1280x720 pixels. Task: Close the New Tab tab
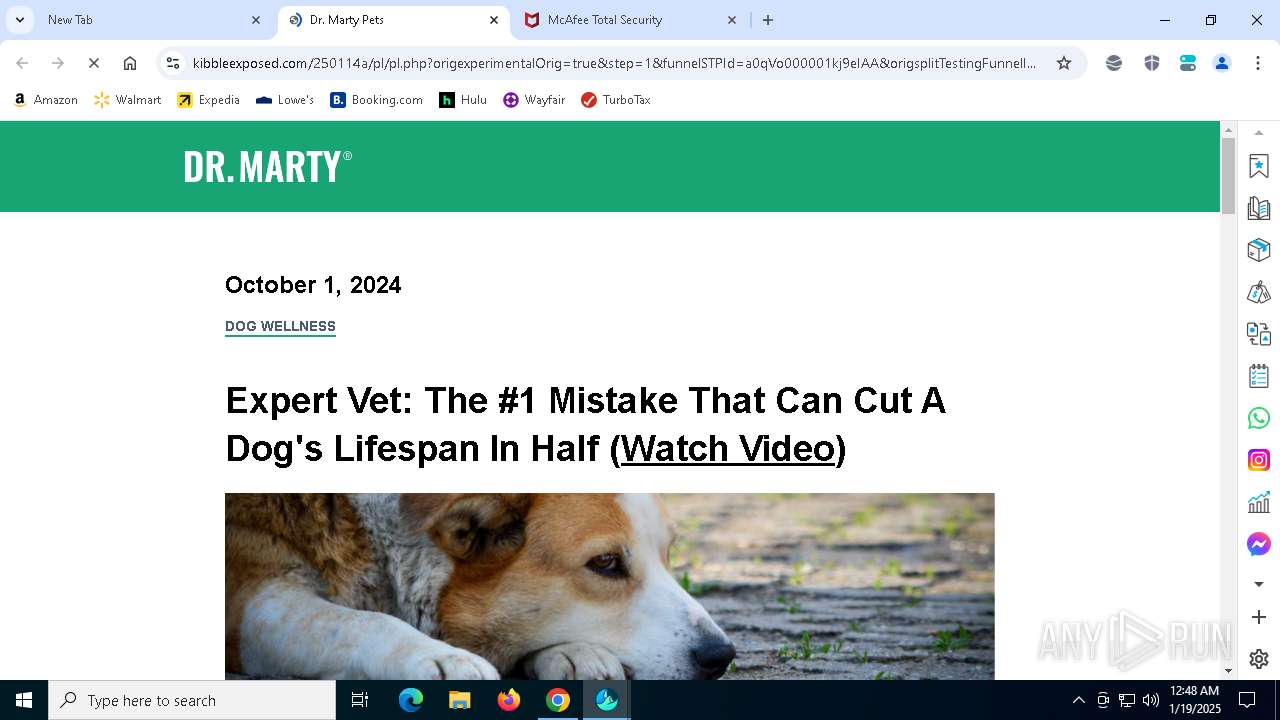click(256, 20)
